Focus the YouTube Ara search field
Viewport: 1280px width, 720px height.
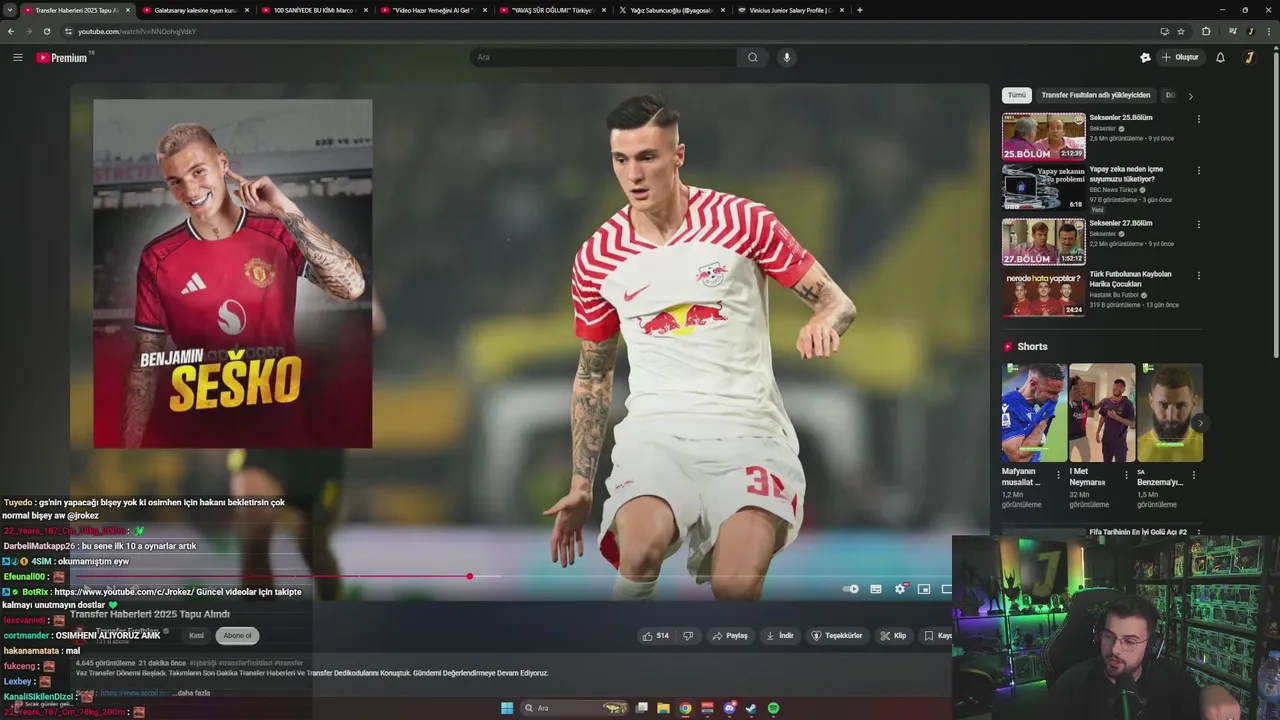pos(603,57)
